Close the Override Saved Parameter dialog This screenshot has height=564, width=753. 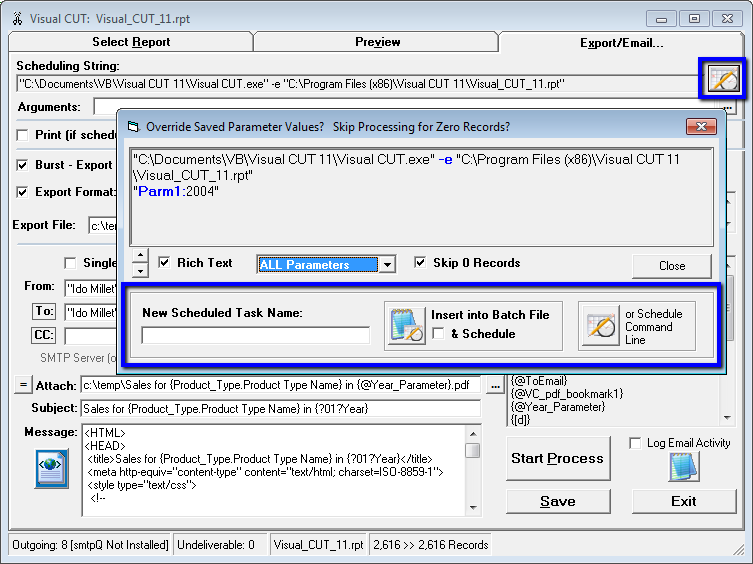701,126
